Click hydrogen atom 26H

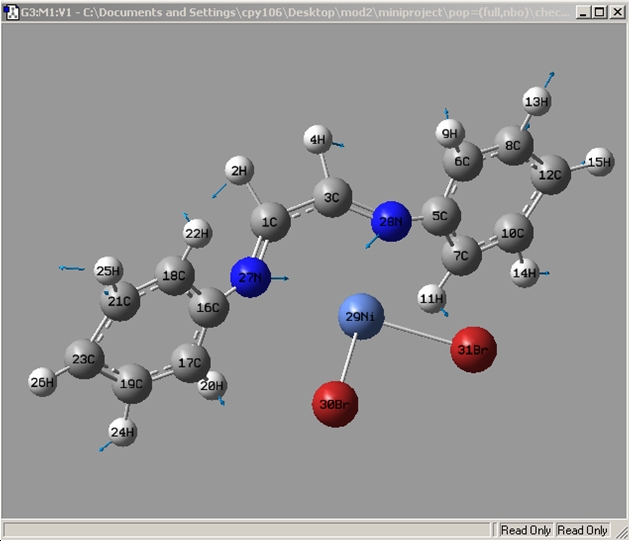point(42,382)
